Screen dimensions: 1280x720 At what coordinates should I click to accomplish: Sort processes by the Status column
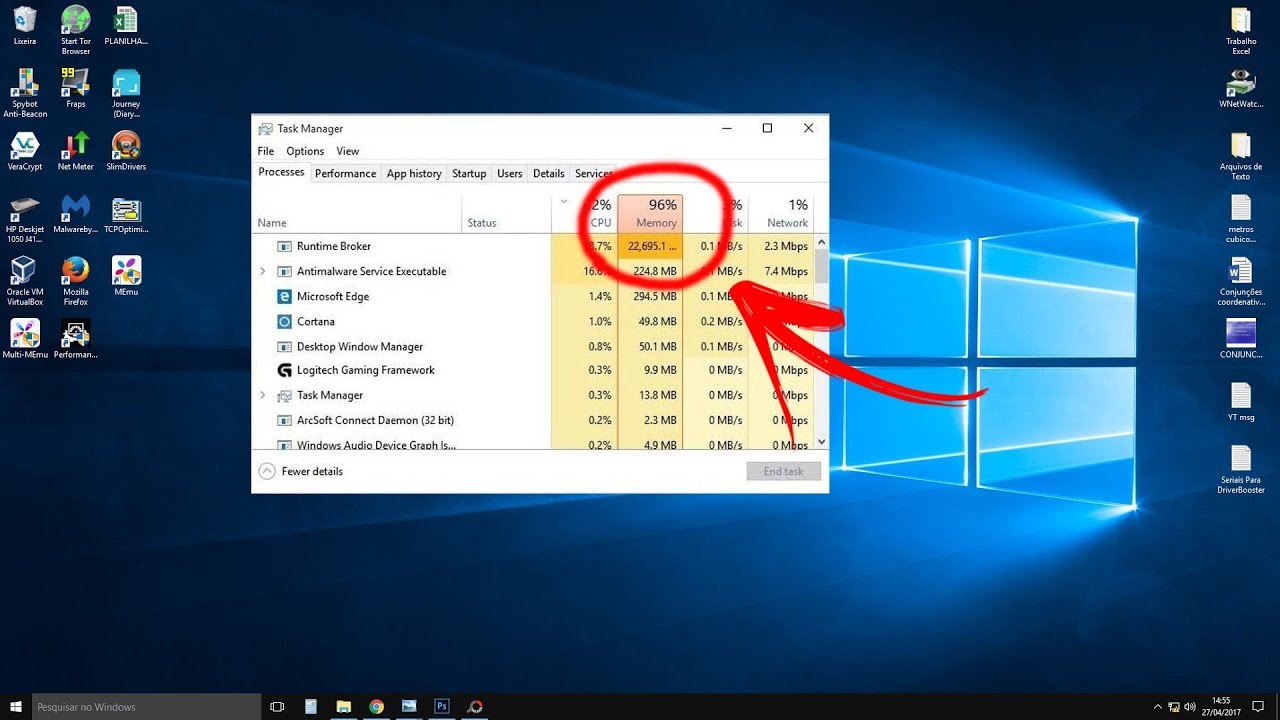coord(506,213)
